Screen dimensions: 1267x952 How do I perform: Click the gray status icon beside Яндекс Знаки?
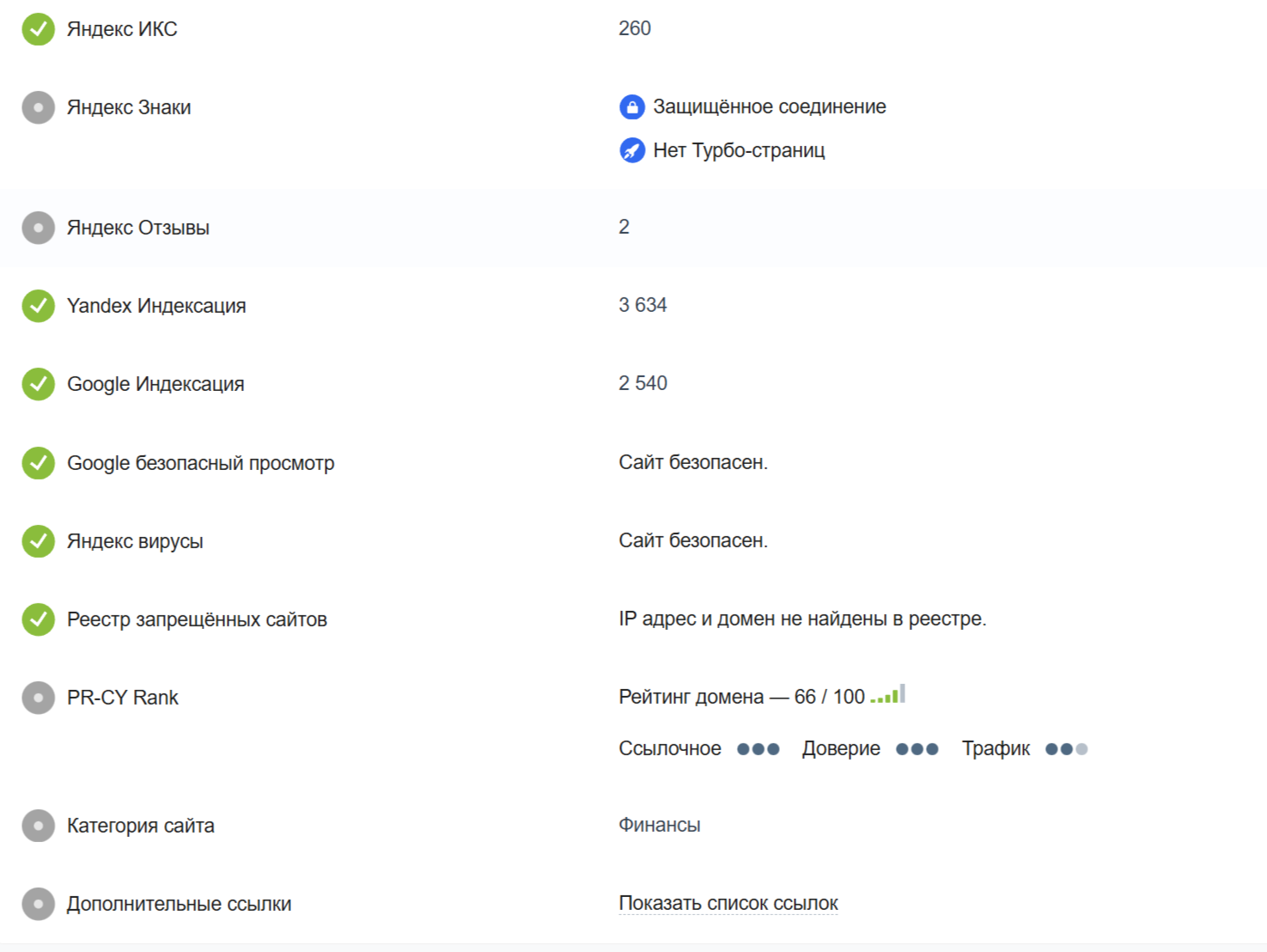point(38,107)
